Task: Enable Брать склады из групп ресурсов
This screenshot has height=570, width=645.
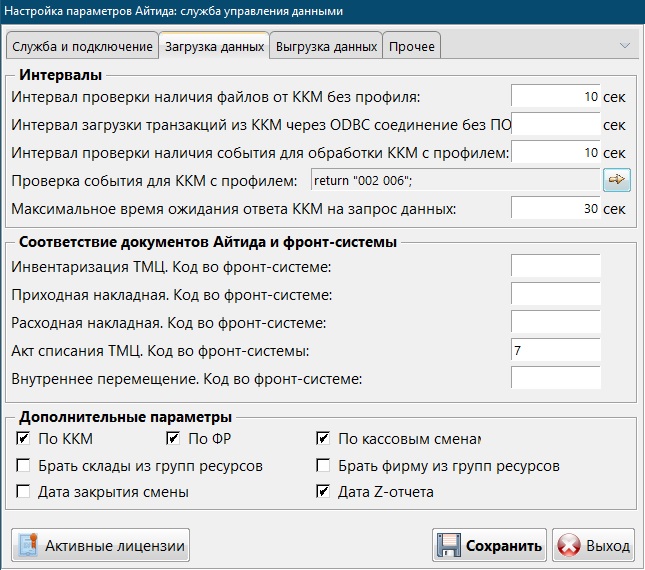Action: click(x=23, y=466)
